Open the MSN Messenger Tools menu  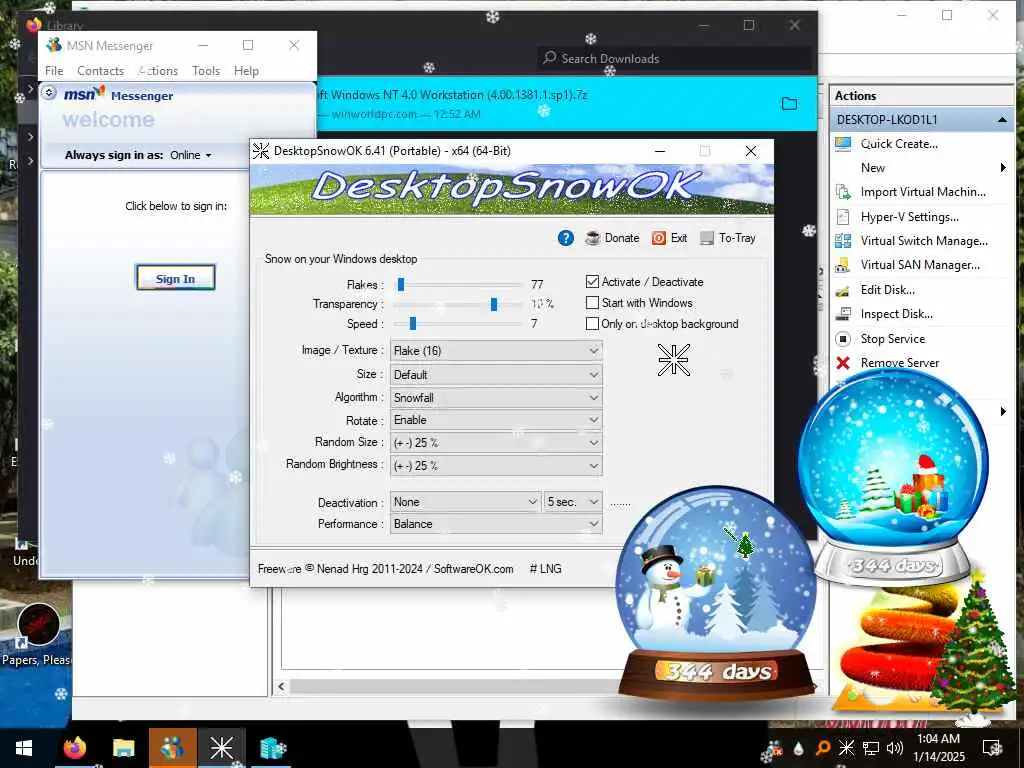(x=206, y=71)
